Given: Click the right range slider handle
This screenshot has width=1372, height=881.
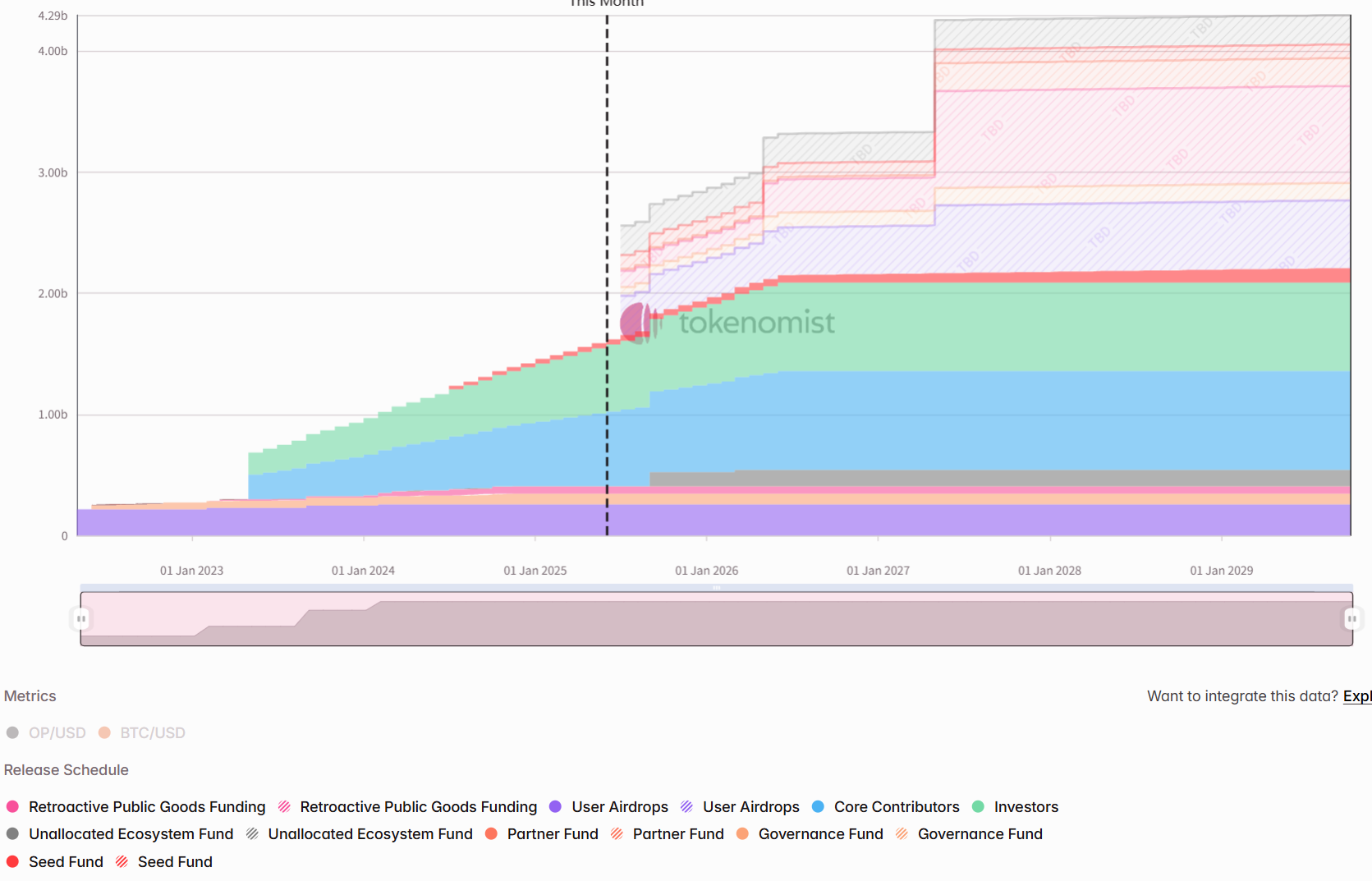Looking at the screenshot, I should click(1351, 618).
